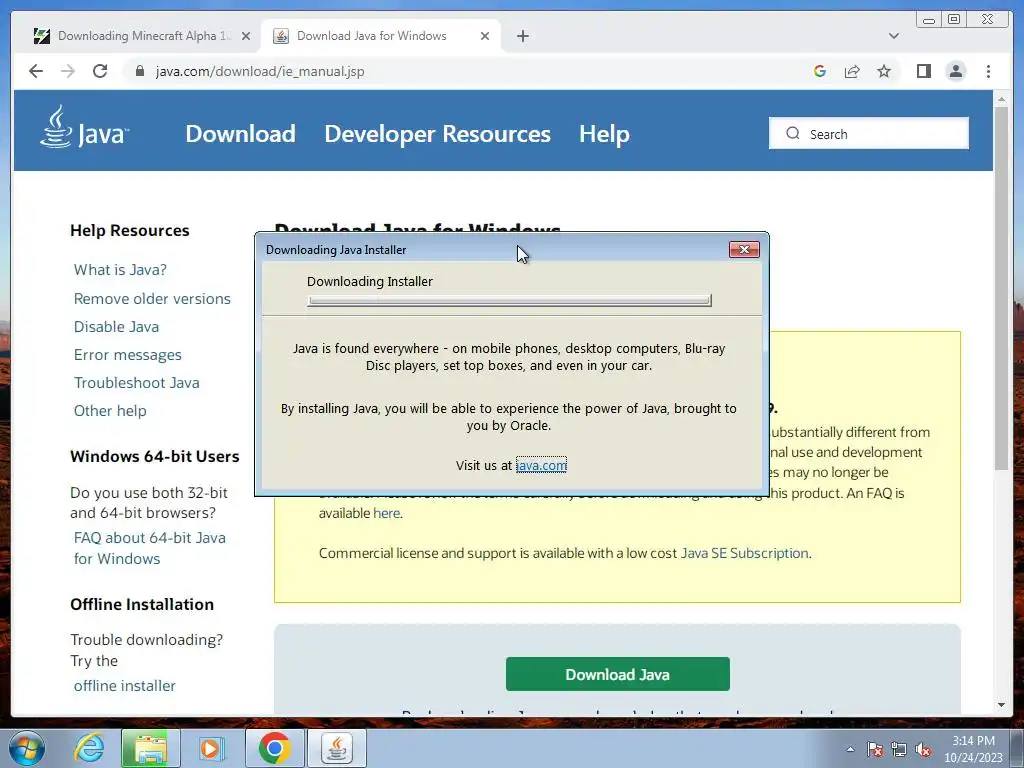Screen dimensions: 1024x768
Task: Click the muted volume tray icon
Action: click(923, 749)
